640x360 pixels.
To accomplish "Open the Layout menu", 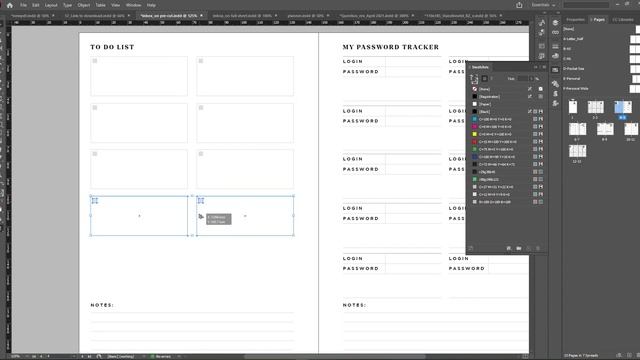I will 51,5.
